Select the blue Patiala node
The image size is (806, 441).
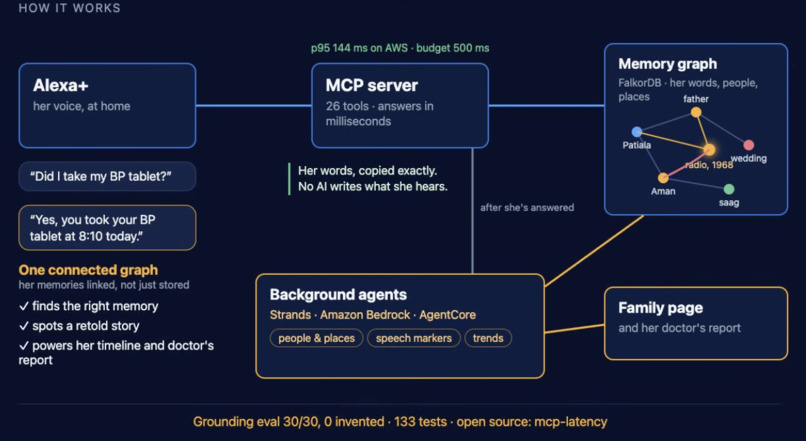point(637,132)
